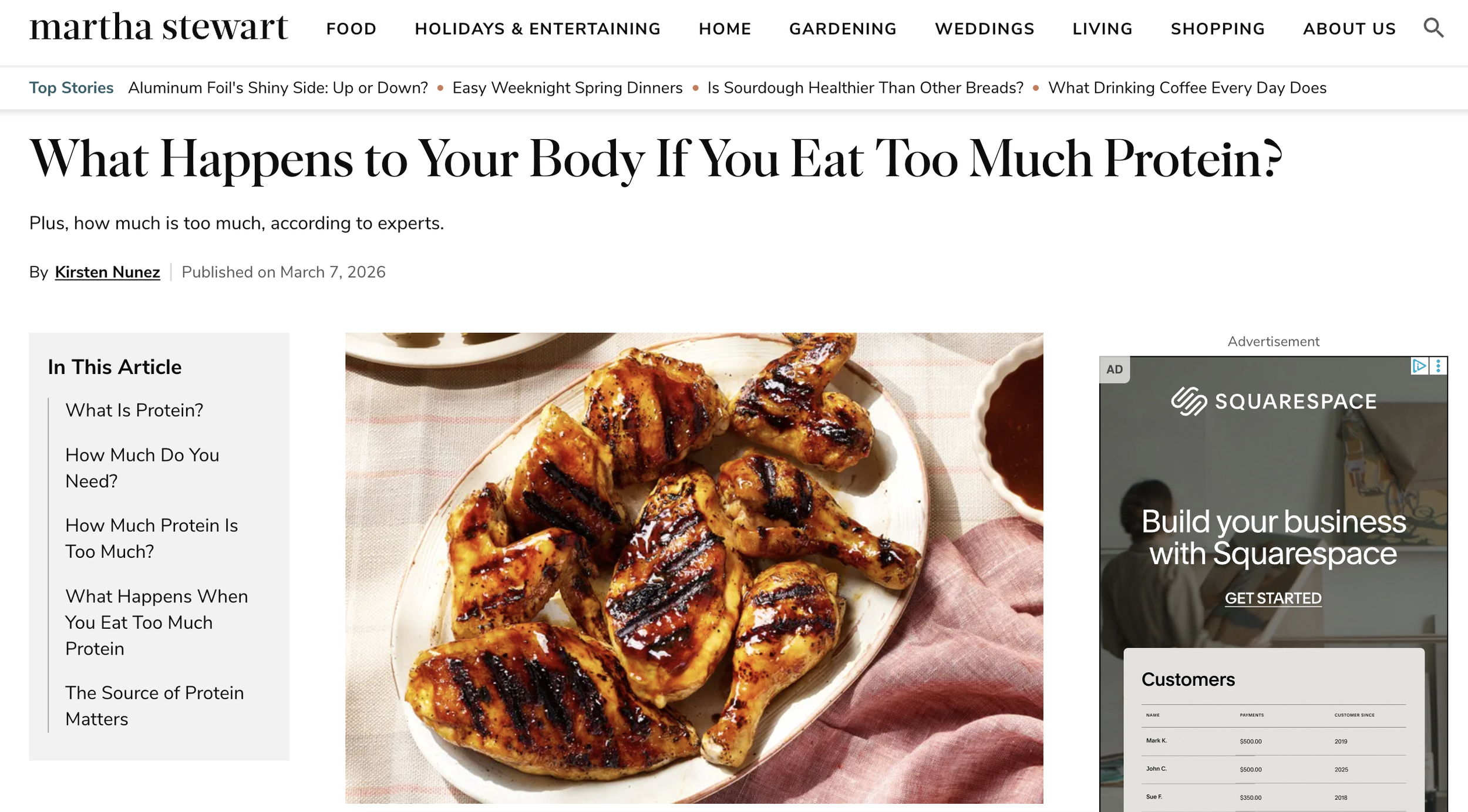Click the AD badge label

[x=1115, y=369]
